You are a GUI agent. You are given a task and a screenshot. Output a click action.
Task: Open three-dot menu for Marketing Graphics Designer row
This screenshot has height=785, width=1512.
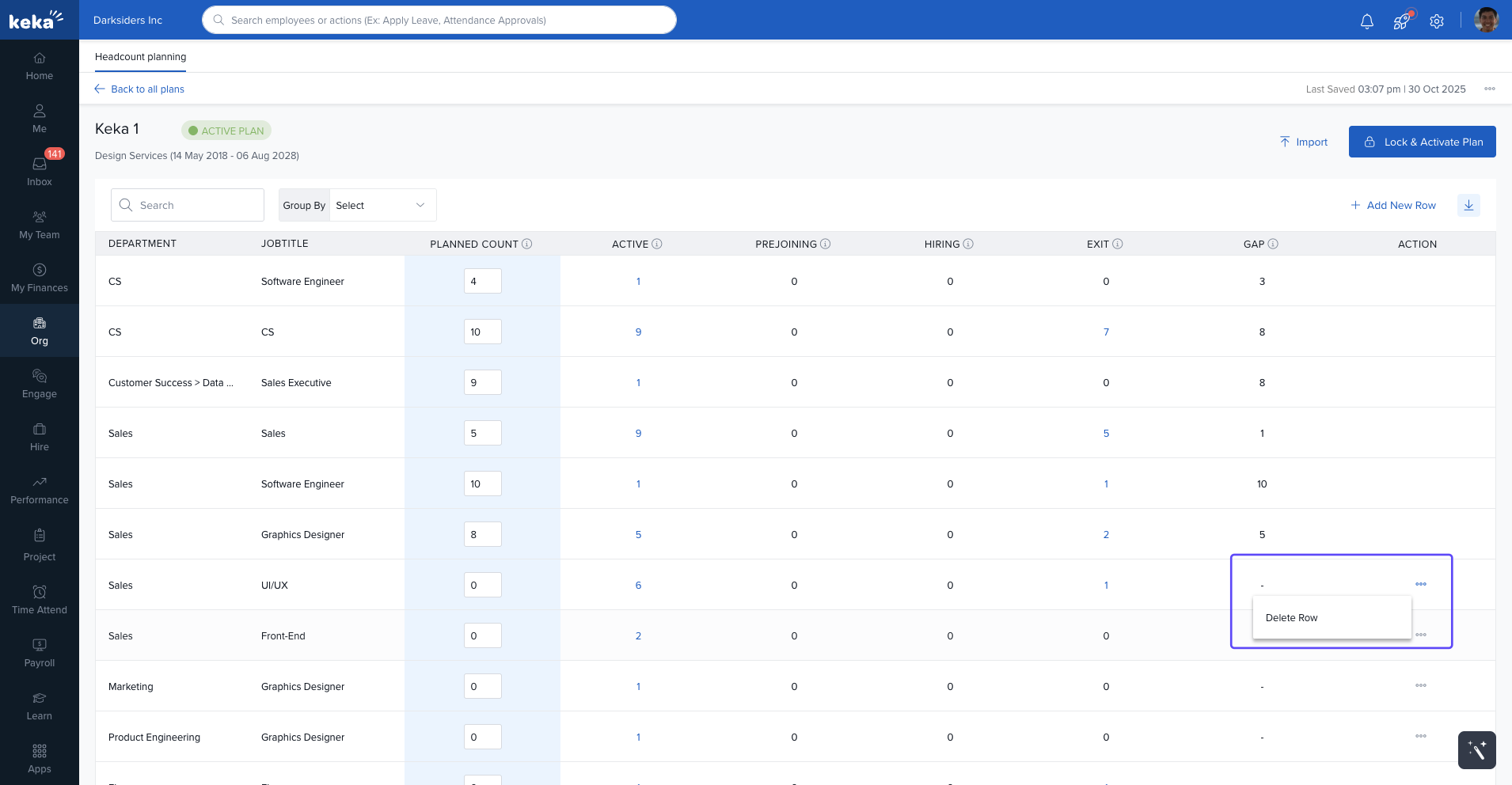pyautogui.click(x=1420, y=686)
